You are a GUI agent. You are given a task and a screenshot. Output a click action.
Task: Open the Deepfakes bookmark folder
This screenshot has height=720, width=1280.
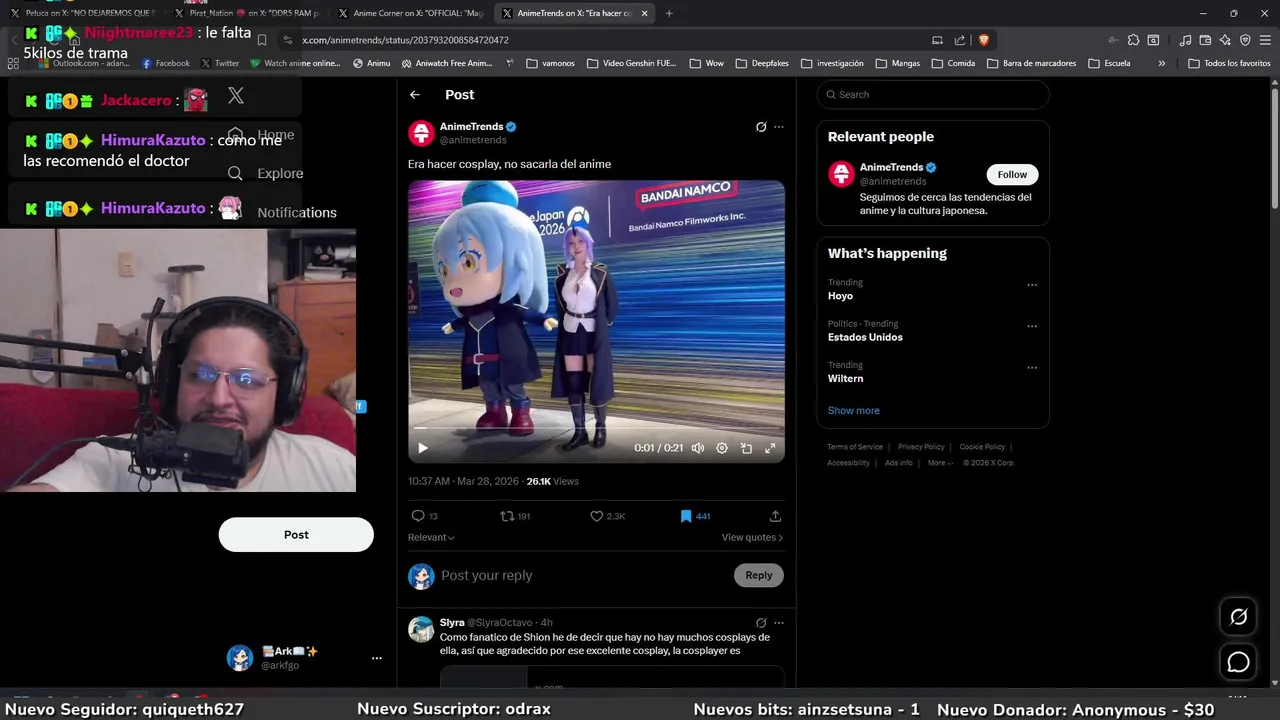point(762,63)
